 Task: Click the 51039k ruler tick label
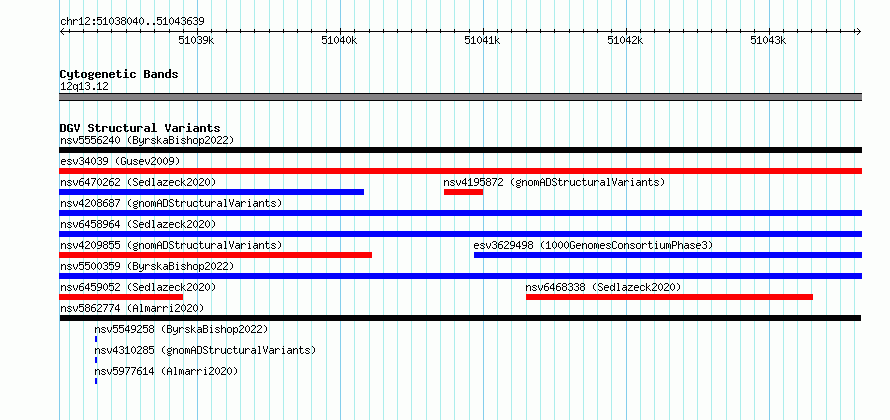196,40
